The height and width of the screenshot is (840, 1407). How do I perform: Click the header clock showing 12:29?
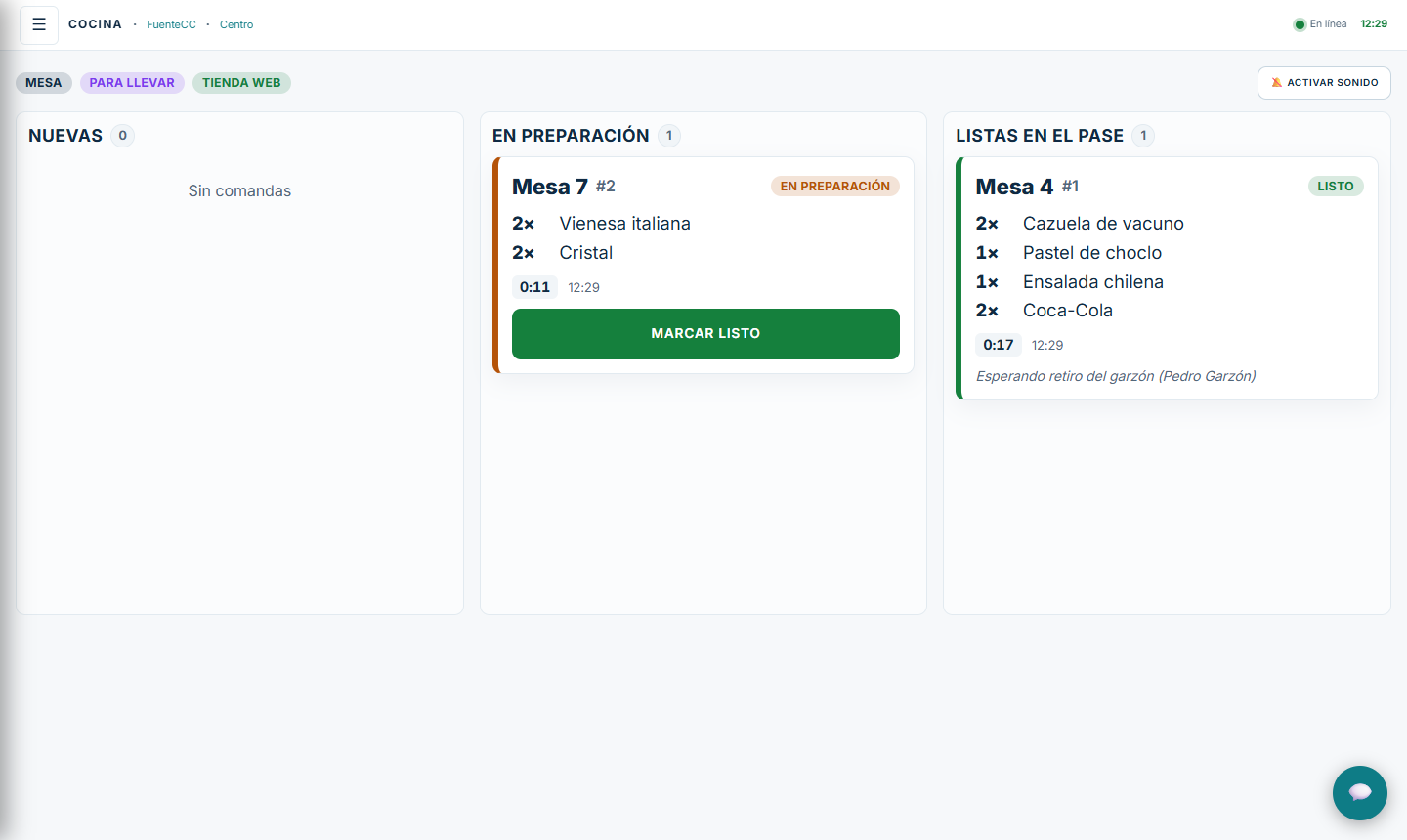[1374, 24]
